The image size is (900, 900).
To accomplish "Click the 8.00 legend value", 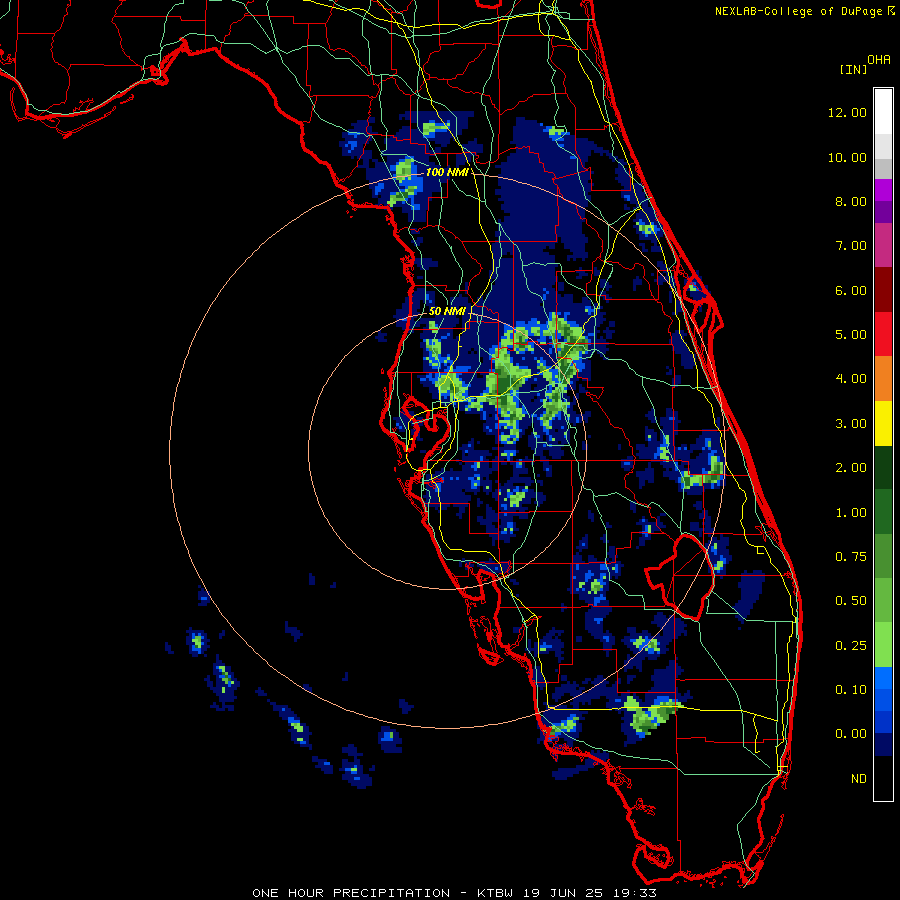I will coord(851,201).
